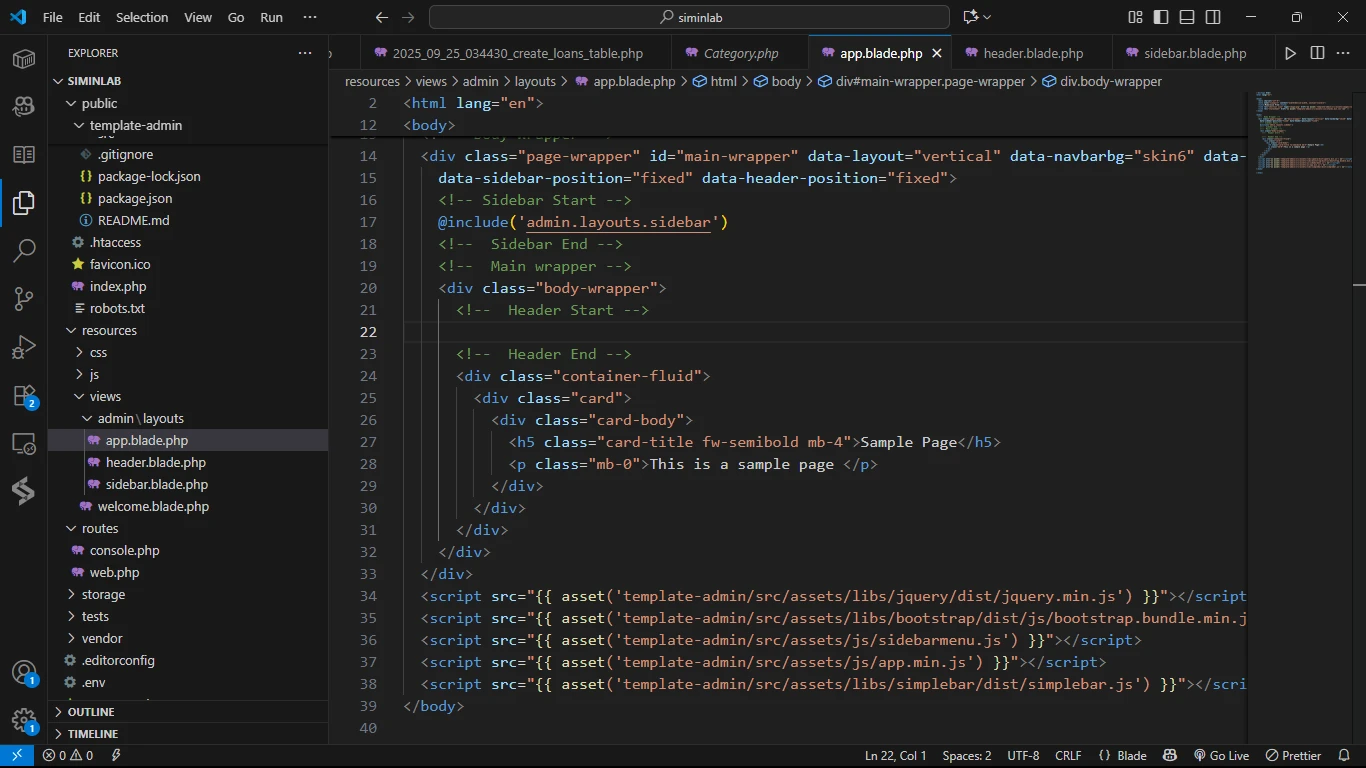Expand the OUTLINE section

pyautogui.click(x=91, y=712)
